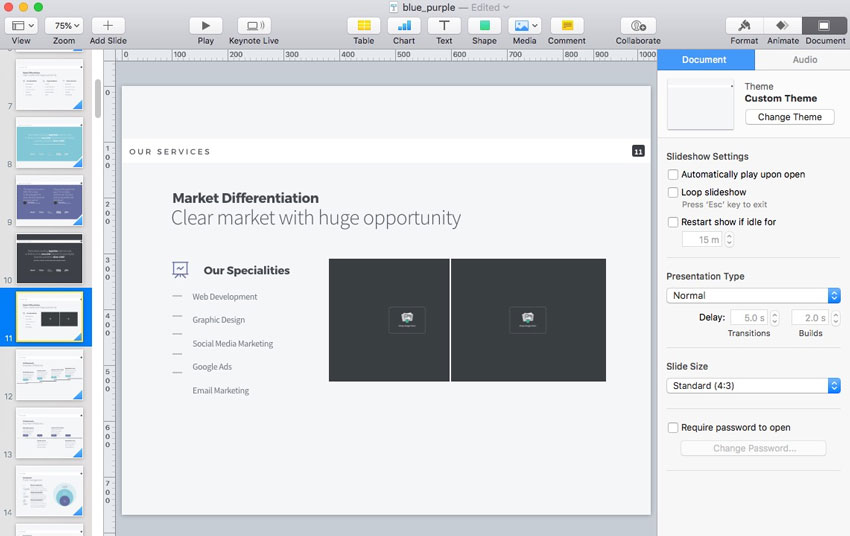Click Change Theme button
Viewport: 850px width, 536px height.
pyautogui.click(x=789, y=117)
